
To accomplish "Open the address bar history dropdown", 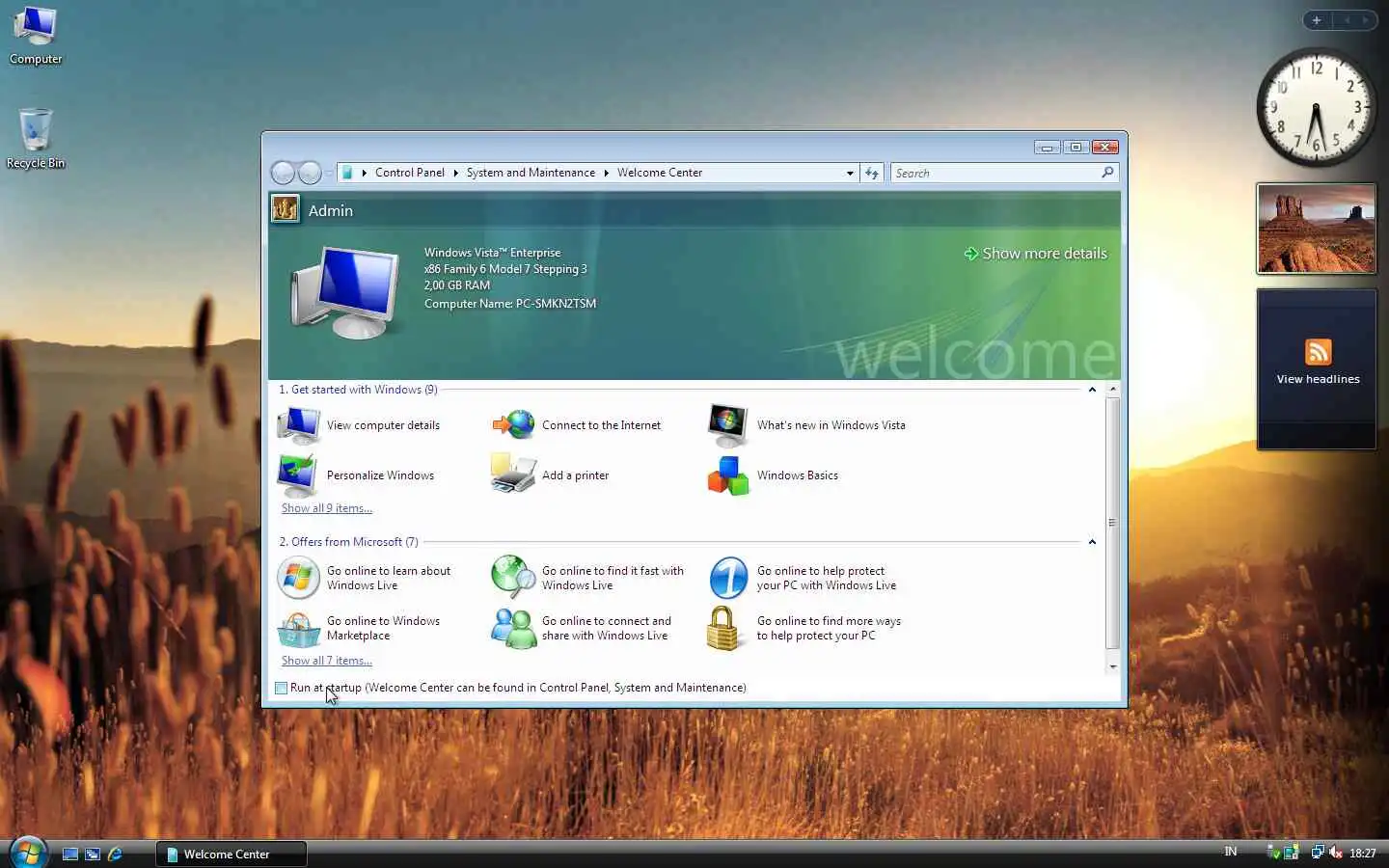I will point(850,173).
